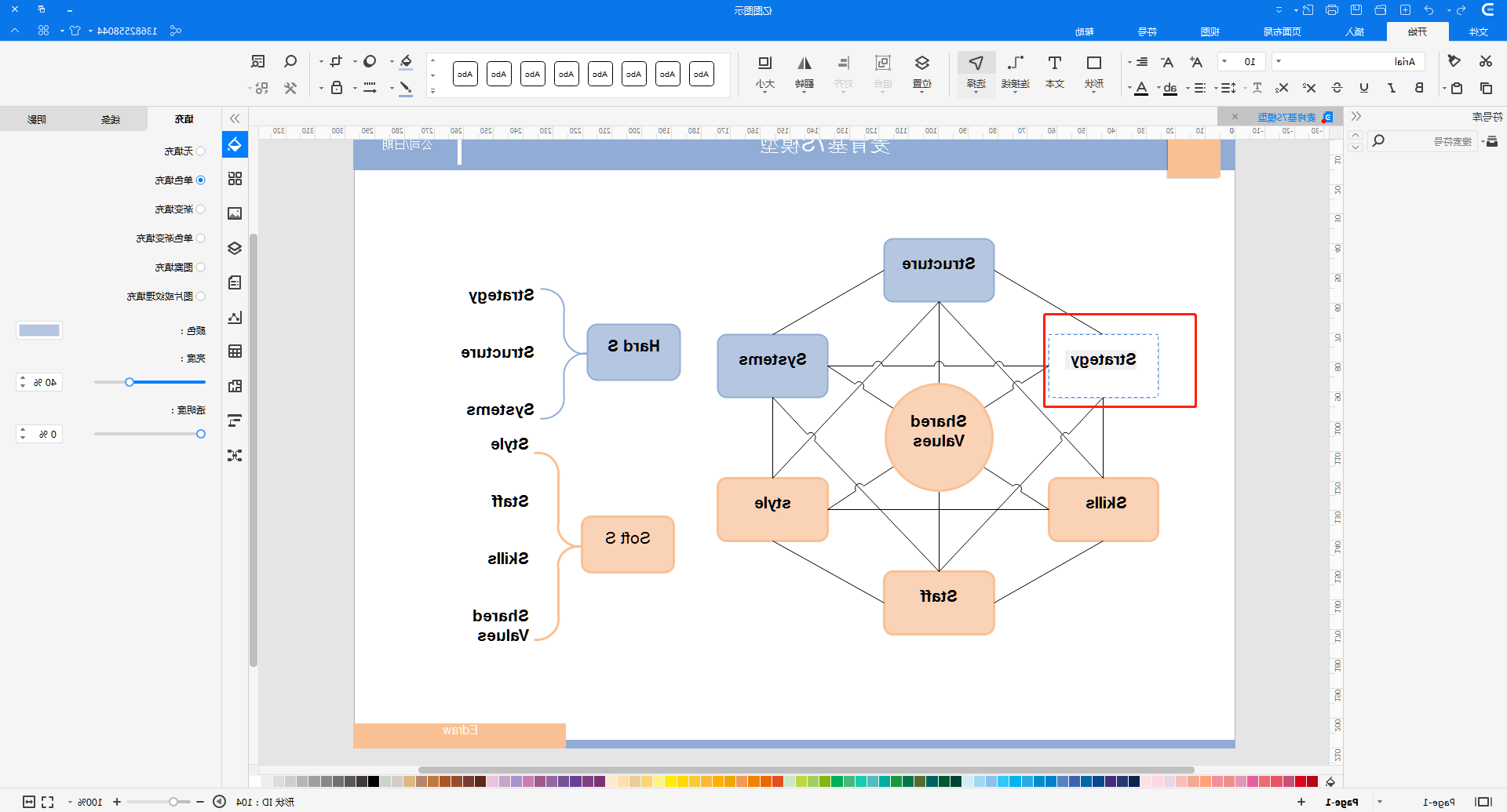Screen dimensions: 1507x812
Task: Select the Solid Fill (单色填充) radio button
Action: click(201, 180)
